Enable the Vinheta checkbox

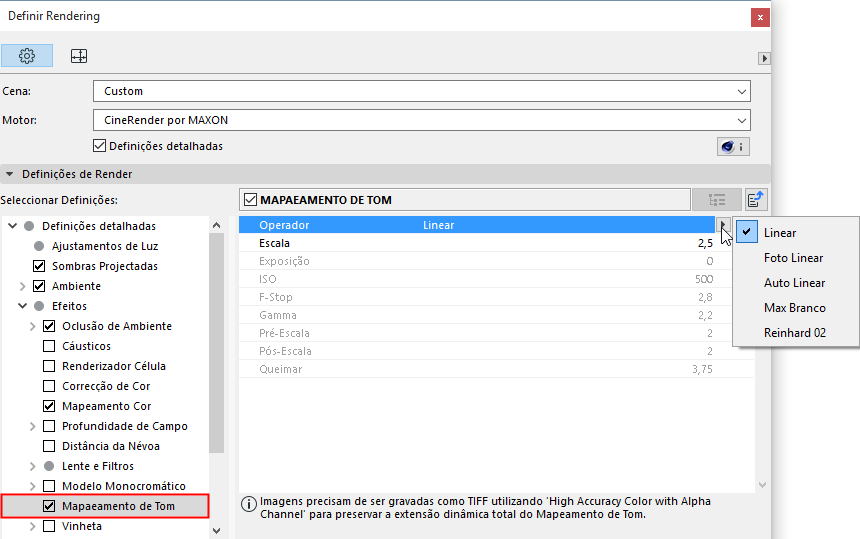point(49,526)
